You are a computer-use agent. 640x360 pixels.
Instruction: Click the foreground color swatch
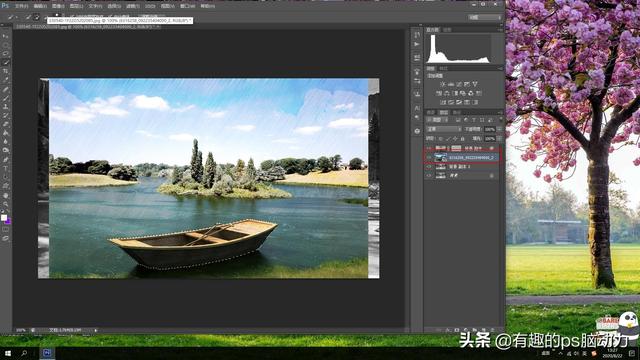tap(4, 217)
